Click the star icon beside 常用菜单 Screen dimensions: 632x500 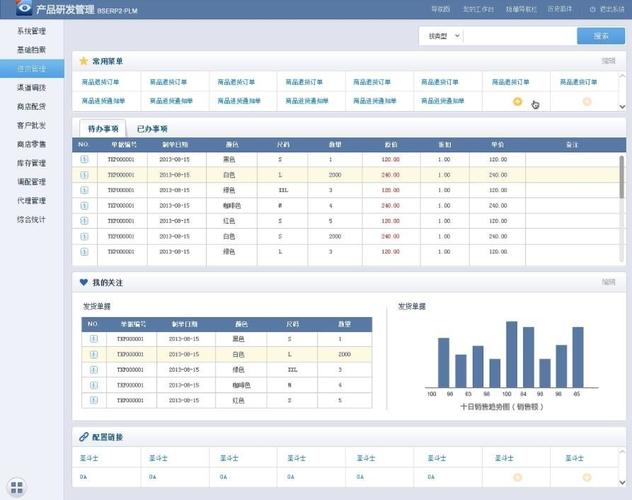pyautogui.click(x=84, y=61)
